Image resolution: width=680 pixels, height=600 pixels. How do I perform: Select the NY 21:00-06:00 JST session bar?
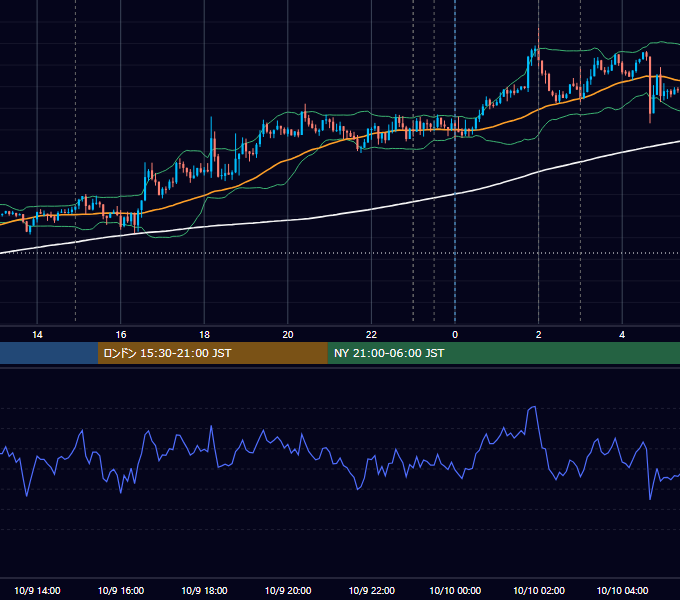click(x=503, y=353)
